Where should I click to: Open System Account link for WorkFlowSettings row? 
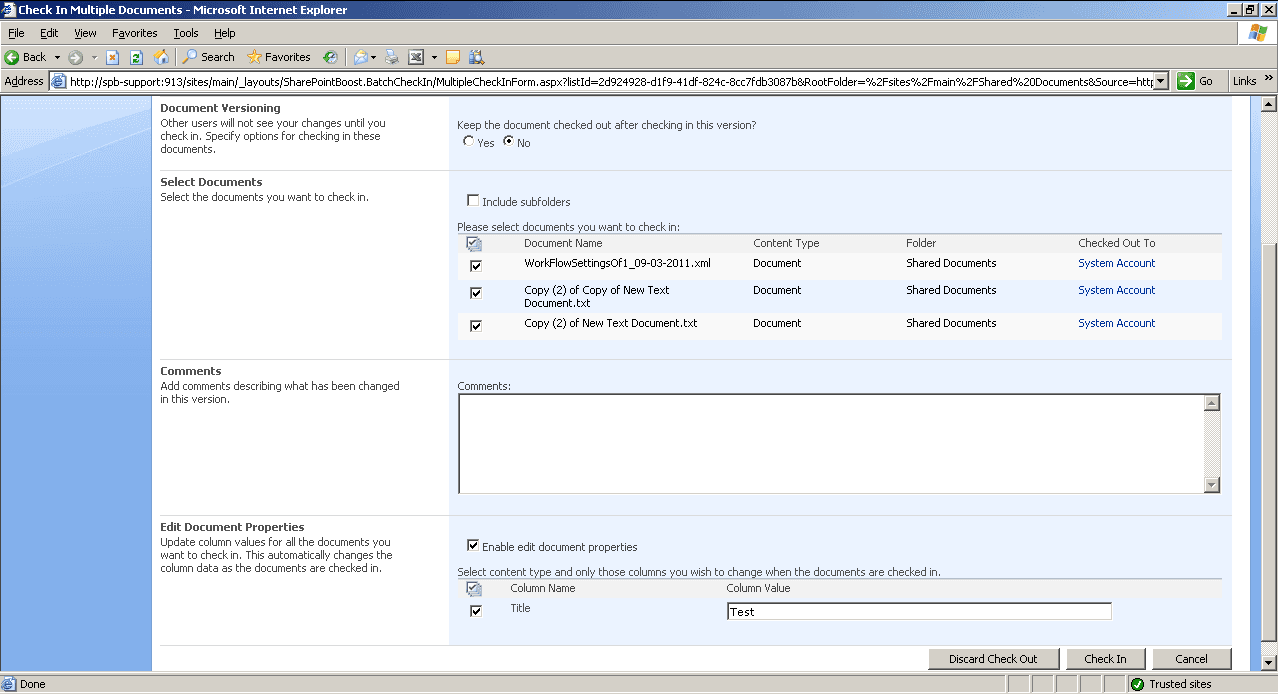(x=1116, y=263)
